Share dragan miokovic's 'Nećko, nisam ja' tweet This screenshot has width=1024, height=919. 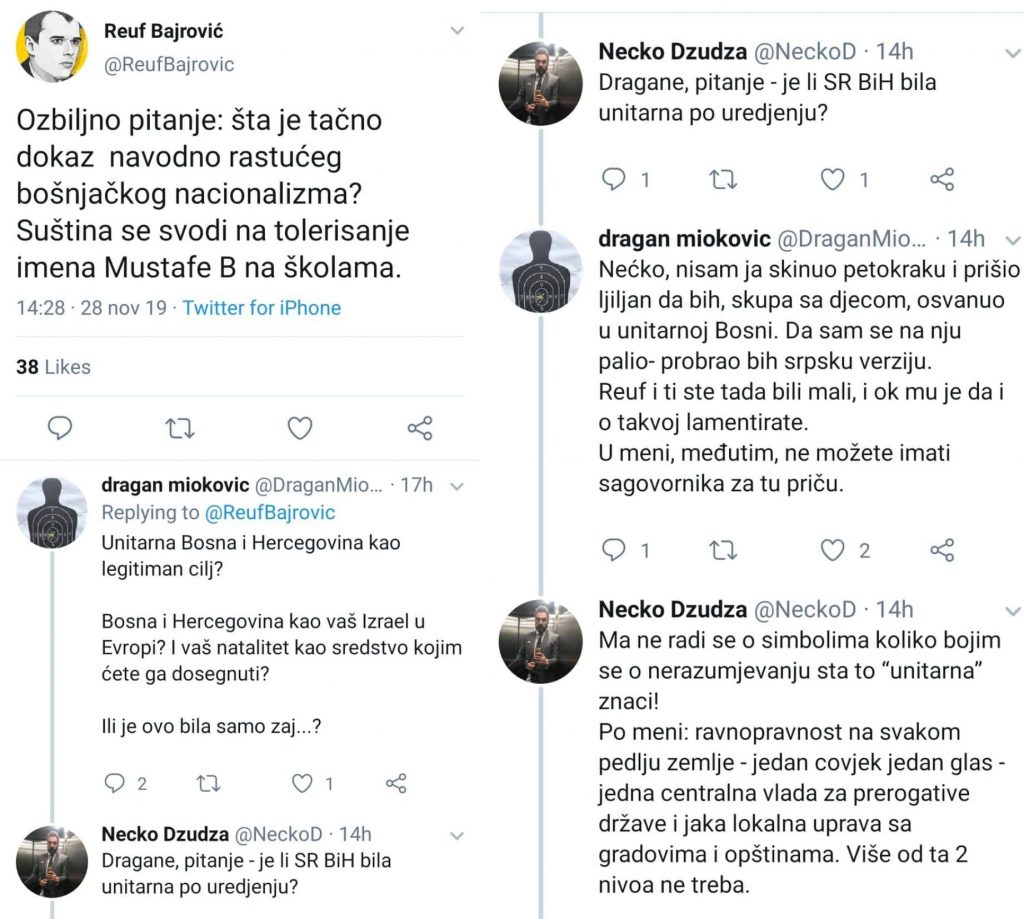[x=942, y=550]
